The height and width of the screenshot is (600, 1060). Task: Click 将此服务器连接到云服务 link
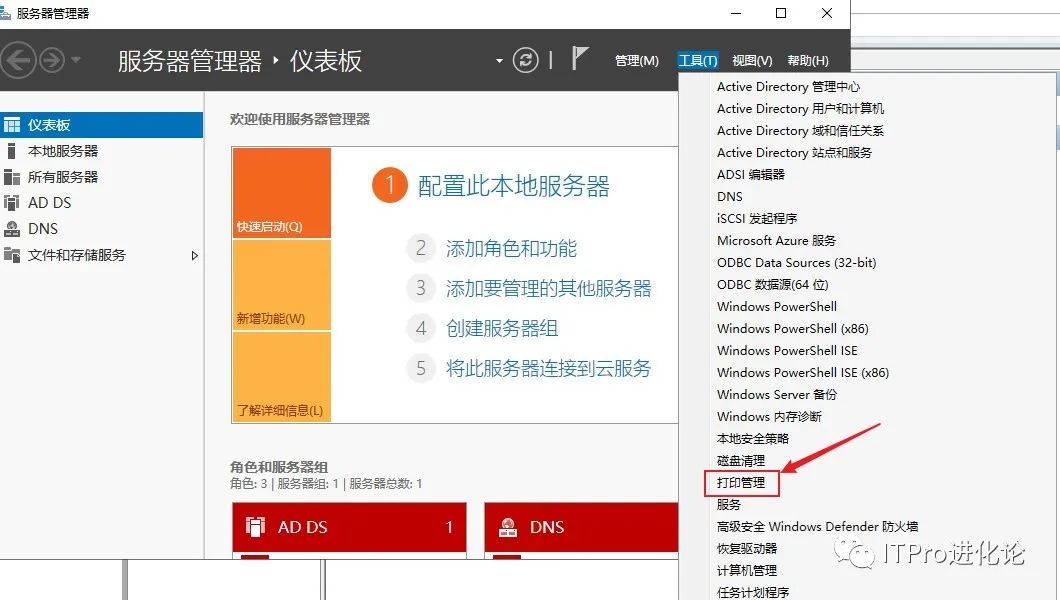(548, 368)
